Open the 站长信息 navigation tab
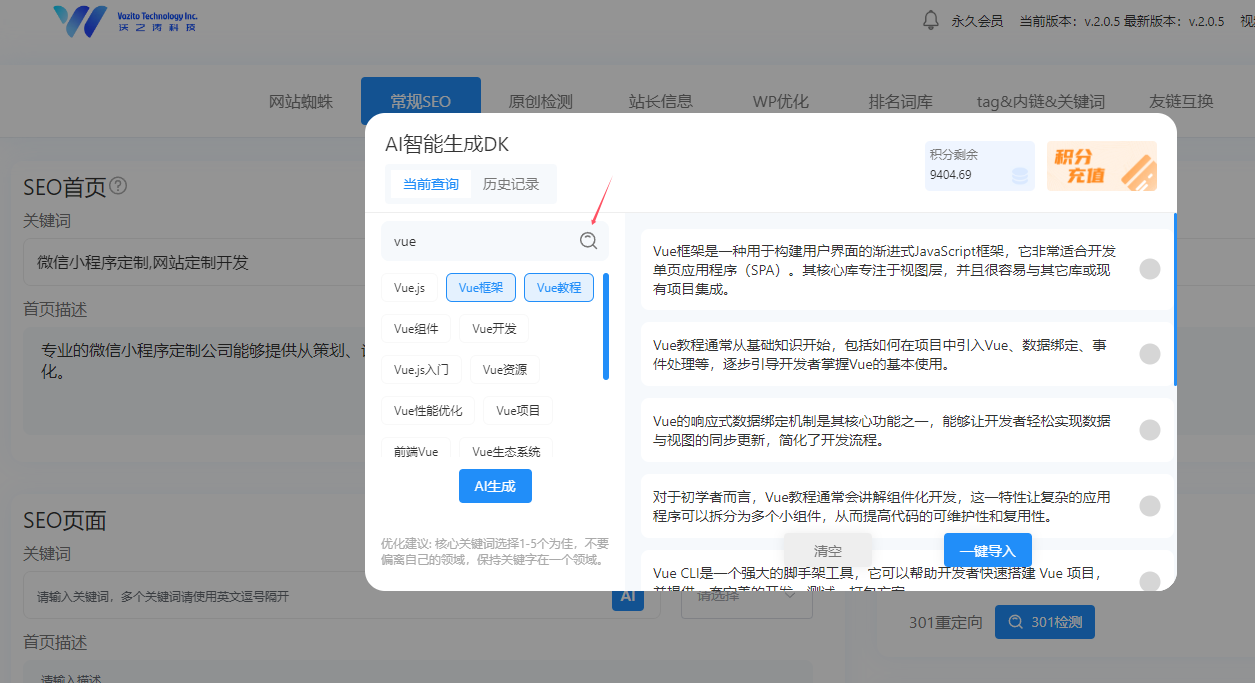The height and width of the screenshot is (683, 1255). click(x=661, y=101)
